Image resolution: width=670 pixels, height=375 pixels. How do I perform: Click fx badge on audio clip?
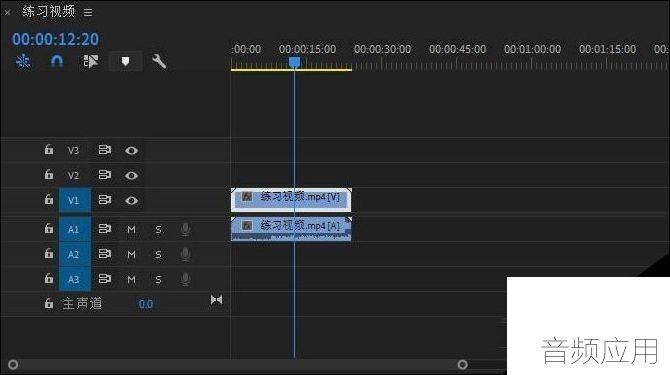(x=247, y=225)
